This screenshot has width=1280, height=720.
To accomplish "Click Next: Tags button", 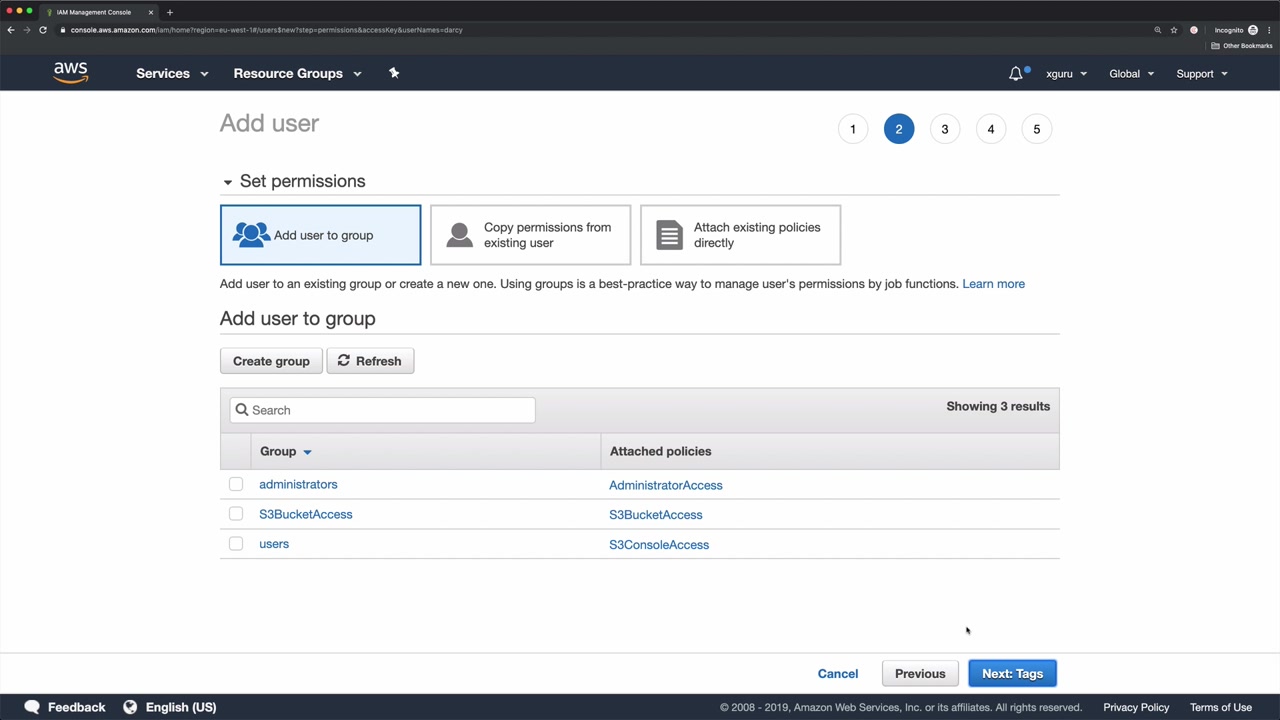I will coord(1012,674).
